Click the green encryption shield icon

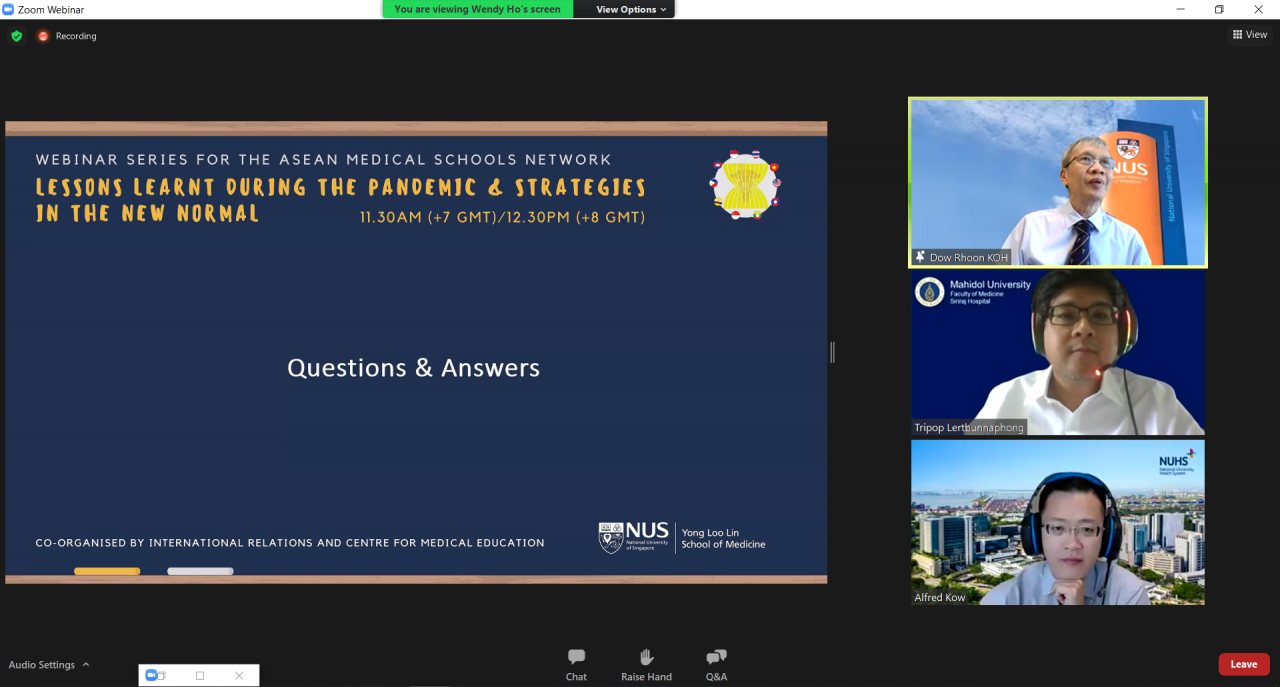pos(16,36)
